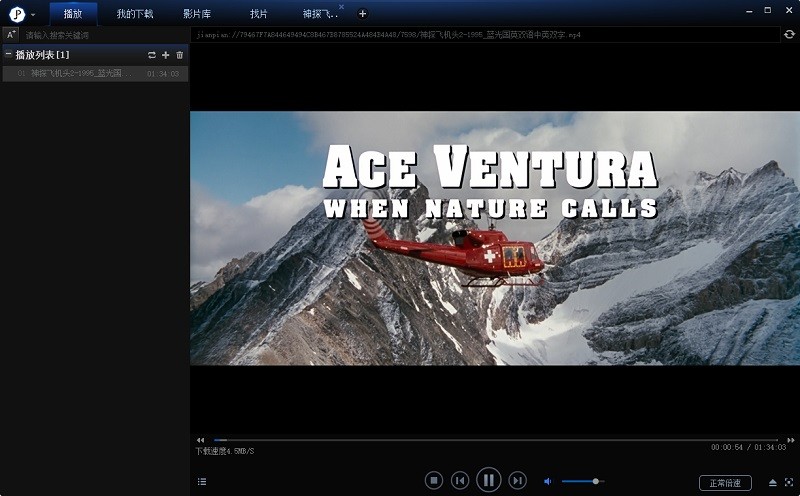Click the rewind double-arrow icon on the seek bar

coord(201,440)
